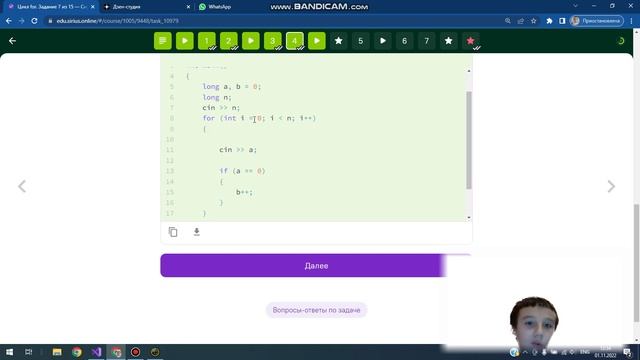
Task: Click the ENG language indicator in tray
Action: (x=585, y=352)
